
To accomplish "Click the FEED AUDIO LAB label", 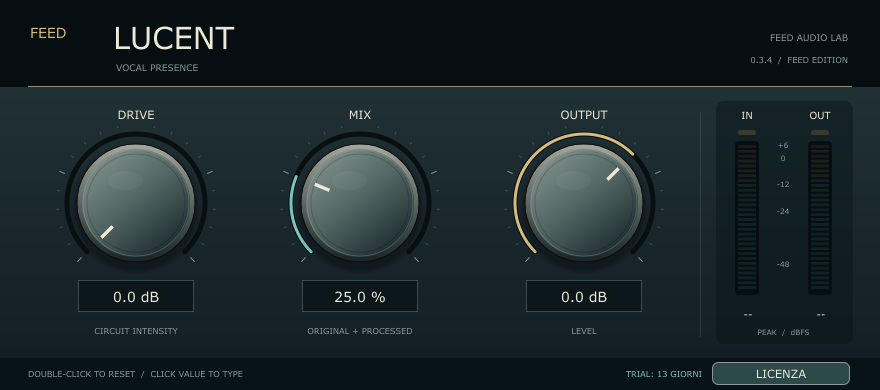I will (809, 38).
